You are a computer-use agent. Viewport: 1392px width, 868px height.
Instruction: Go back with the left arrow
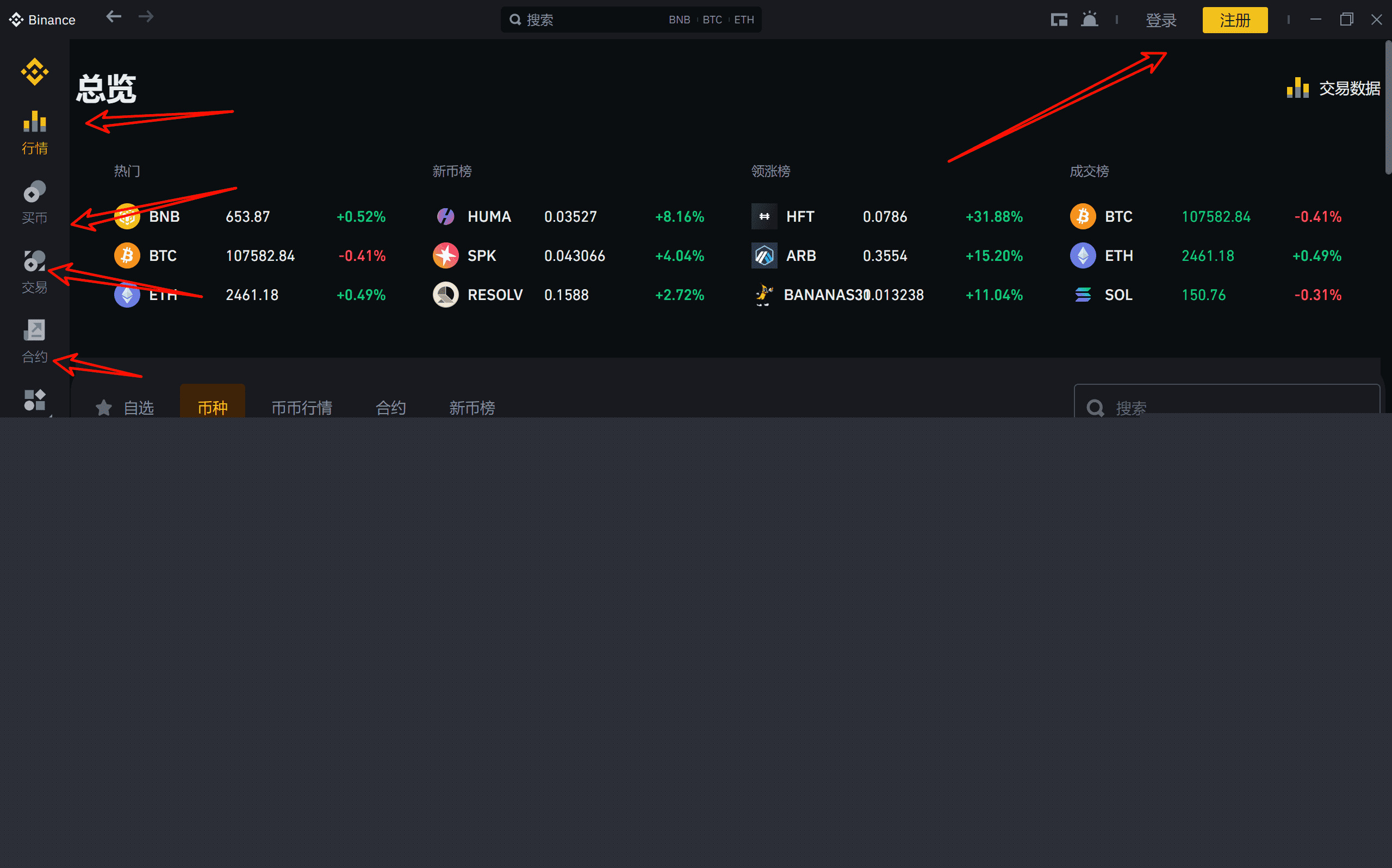pos(114,17)
